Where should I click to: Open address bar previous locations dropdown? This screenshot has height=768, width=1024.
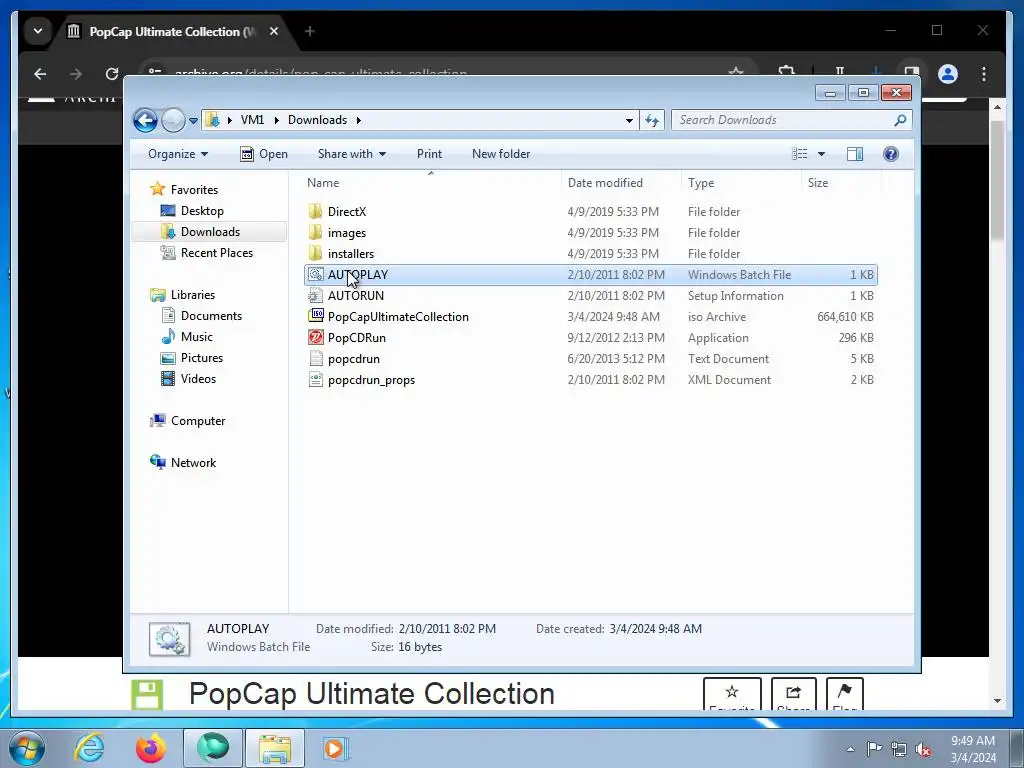tap(629, 121)
